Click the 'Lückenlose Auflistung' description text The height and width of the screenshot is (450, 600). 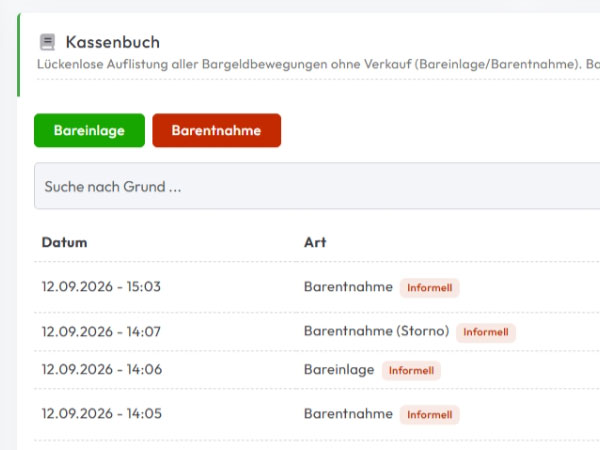(318, 64)
